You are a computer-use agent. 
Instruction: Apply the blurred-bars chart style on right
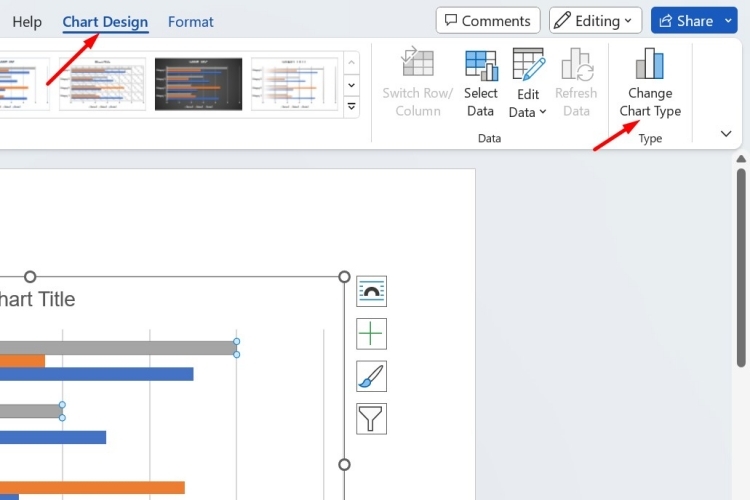point(295,84)
